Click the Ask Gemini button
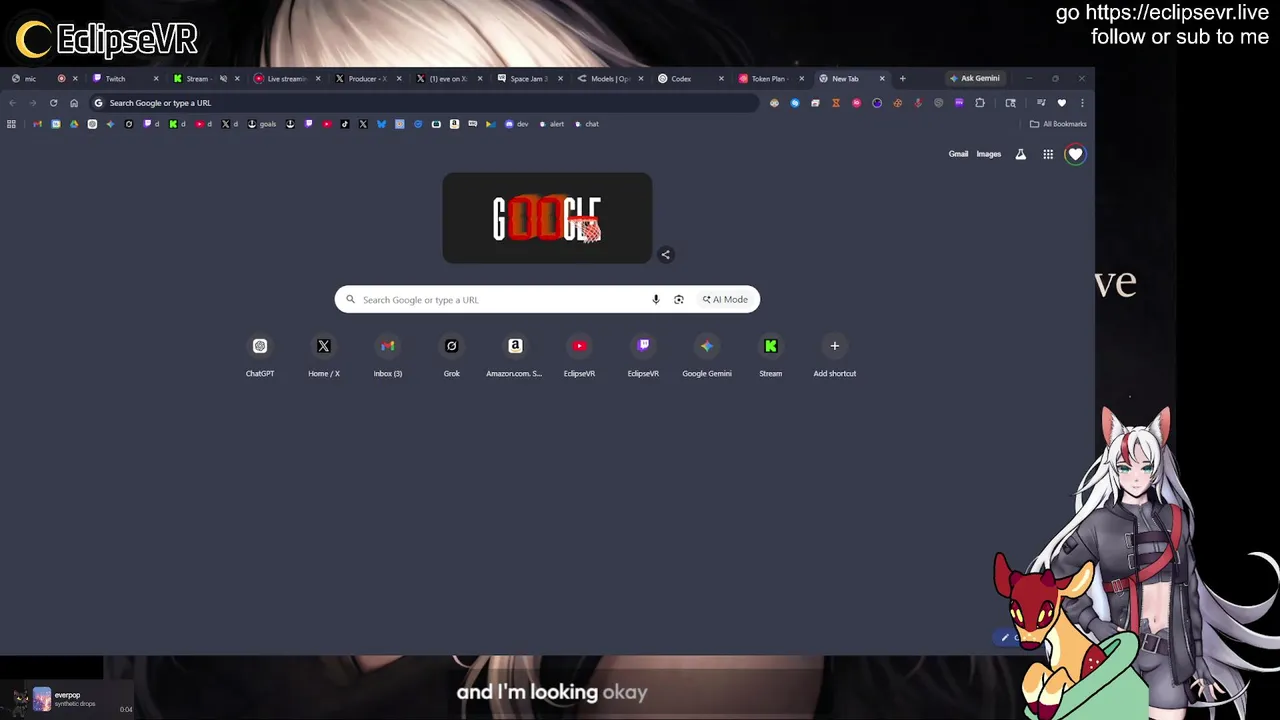This screenshot has height=720, width=1280. (x=975, y=78)
